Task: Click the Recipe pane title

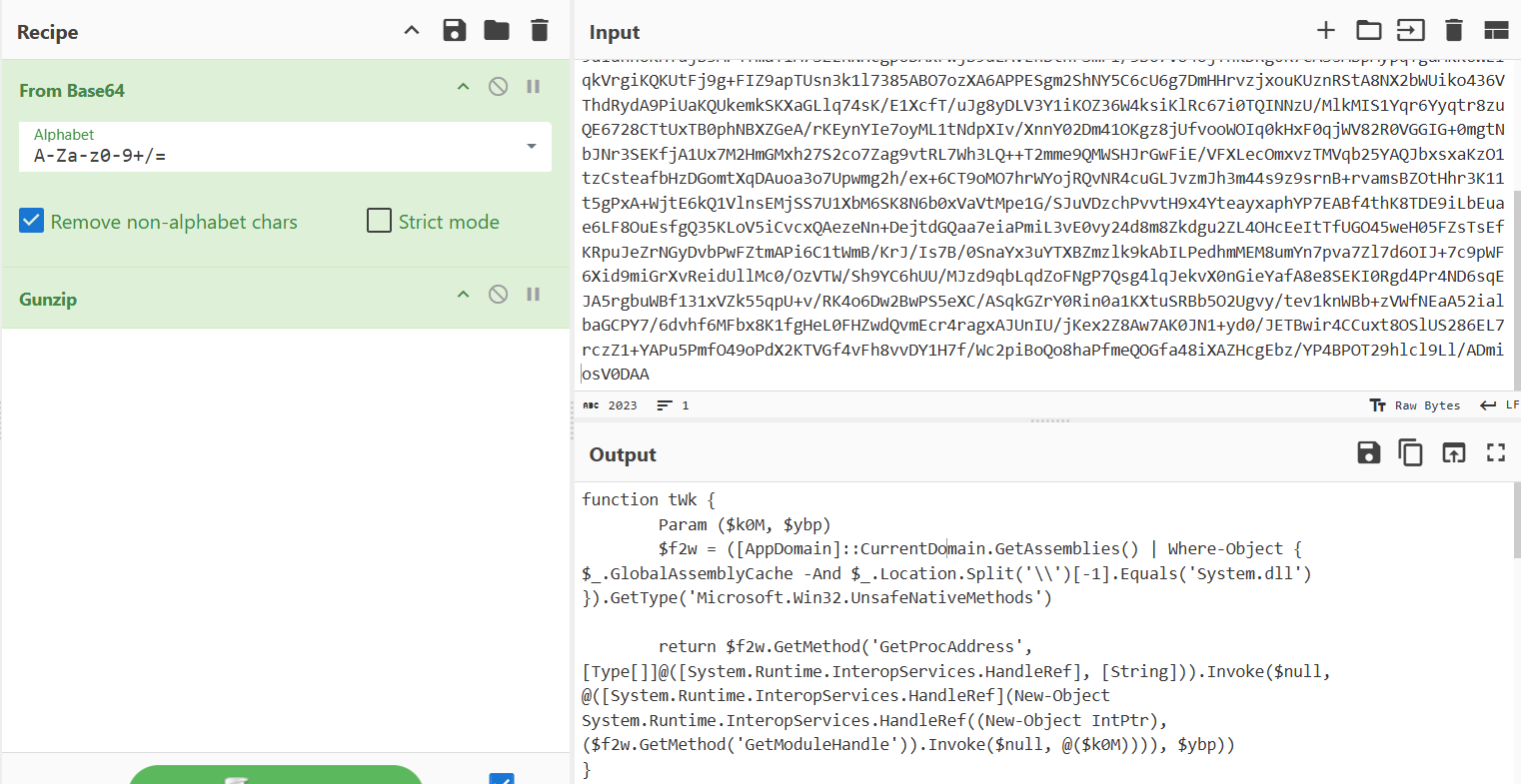Action: coord(48,32)
